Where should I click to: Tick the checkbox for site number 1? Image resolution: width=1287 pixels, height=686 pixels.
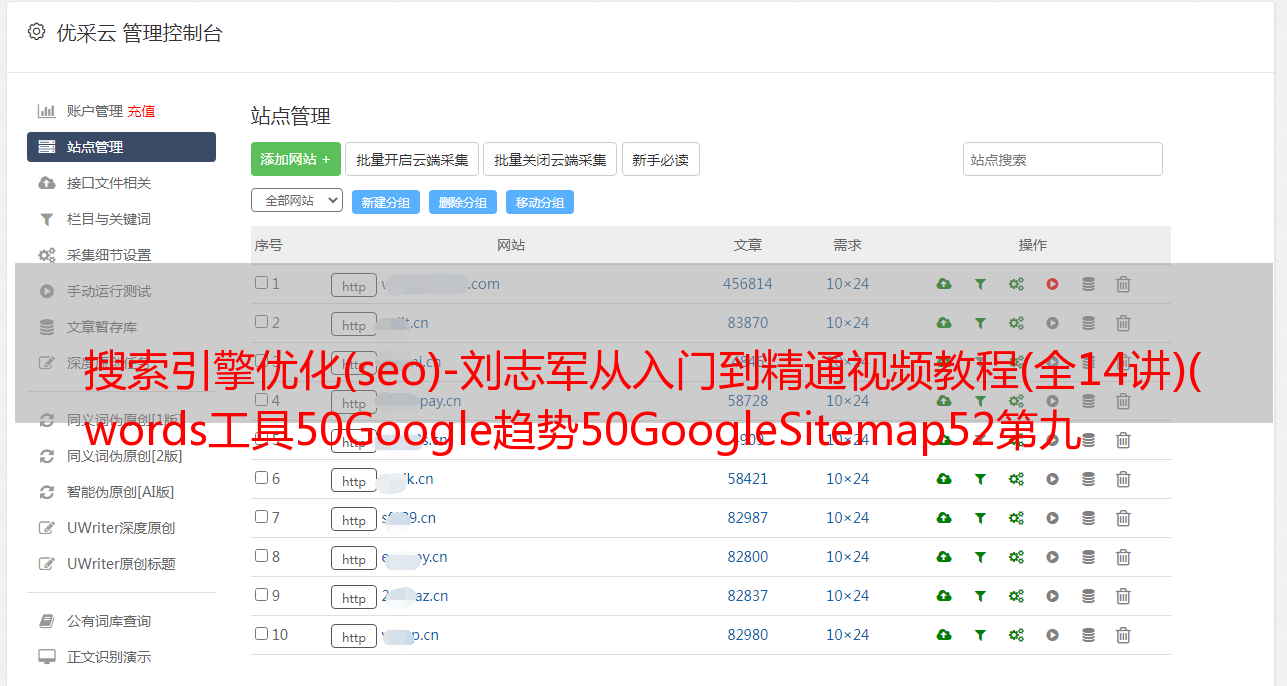tap(261, 283)
